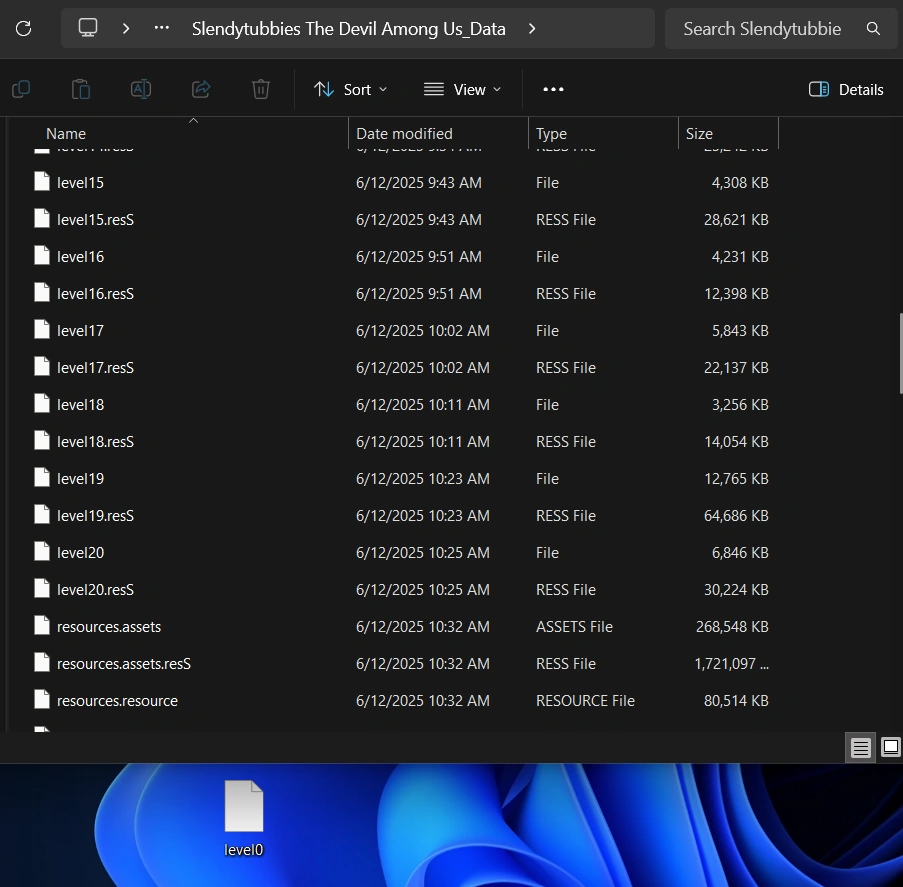Click the vertical scrollbar thumb
Viewport: 903px width, 887px height.
click(899, 356)
